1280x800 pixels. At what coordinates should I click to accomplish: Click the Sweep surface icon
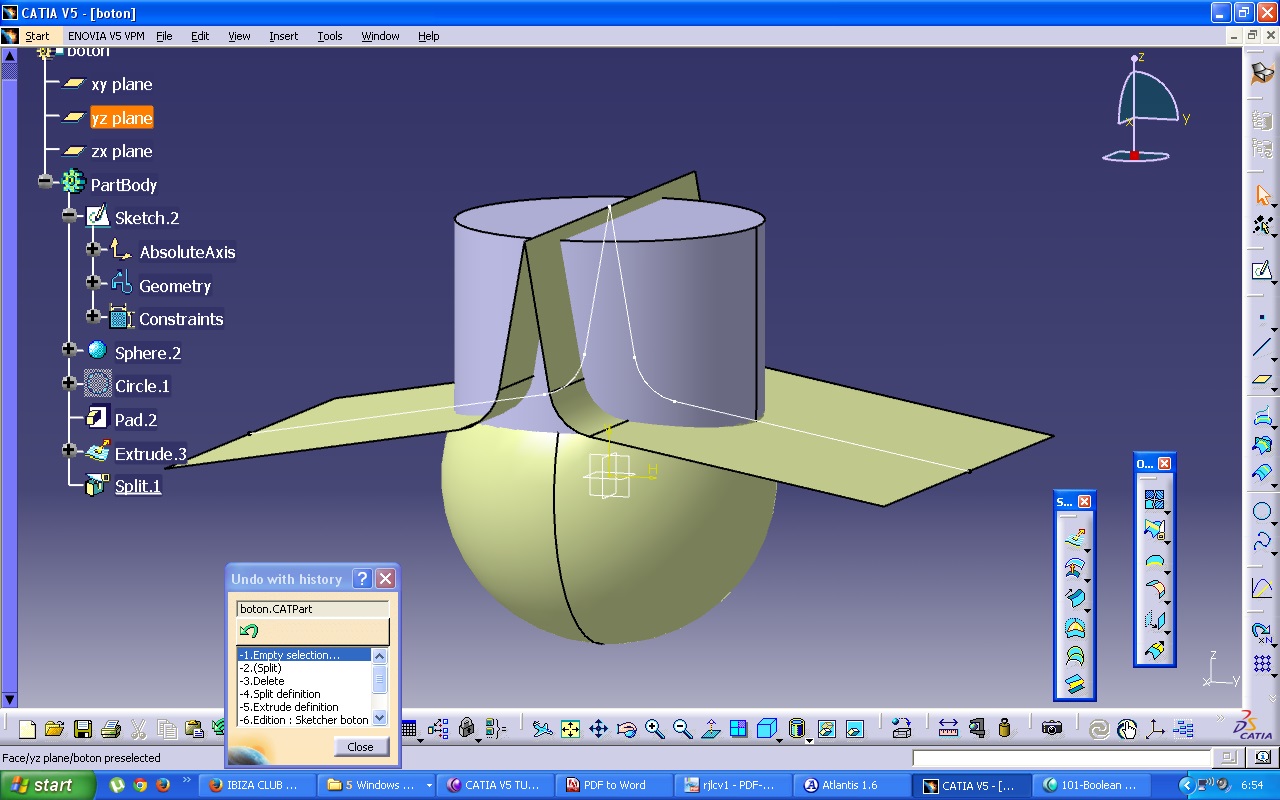pos(1075,597)
